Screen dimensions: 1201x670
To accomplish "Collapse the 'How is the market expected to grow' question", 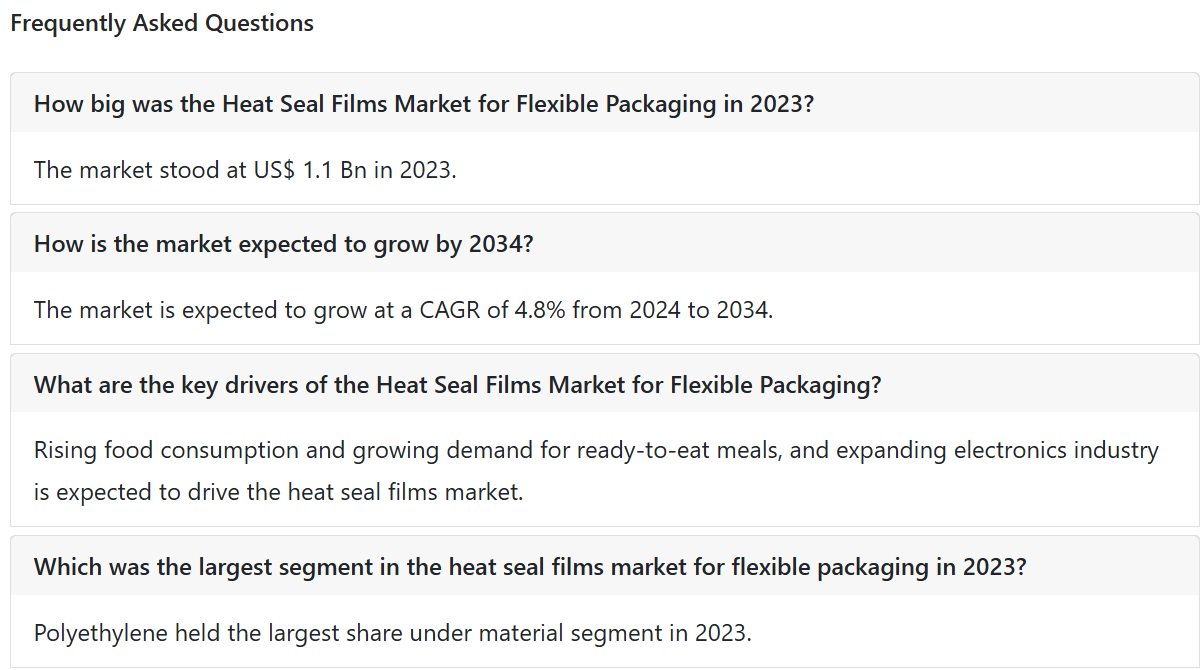I will tap(605, 243).
